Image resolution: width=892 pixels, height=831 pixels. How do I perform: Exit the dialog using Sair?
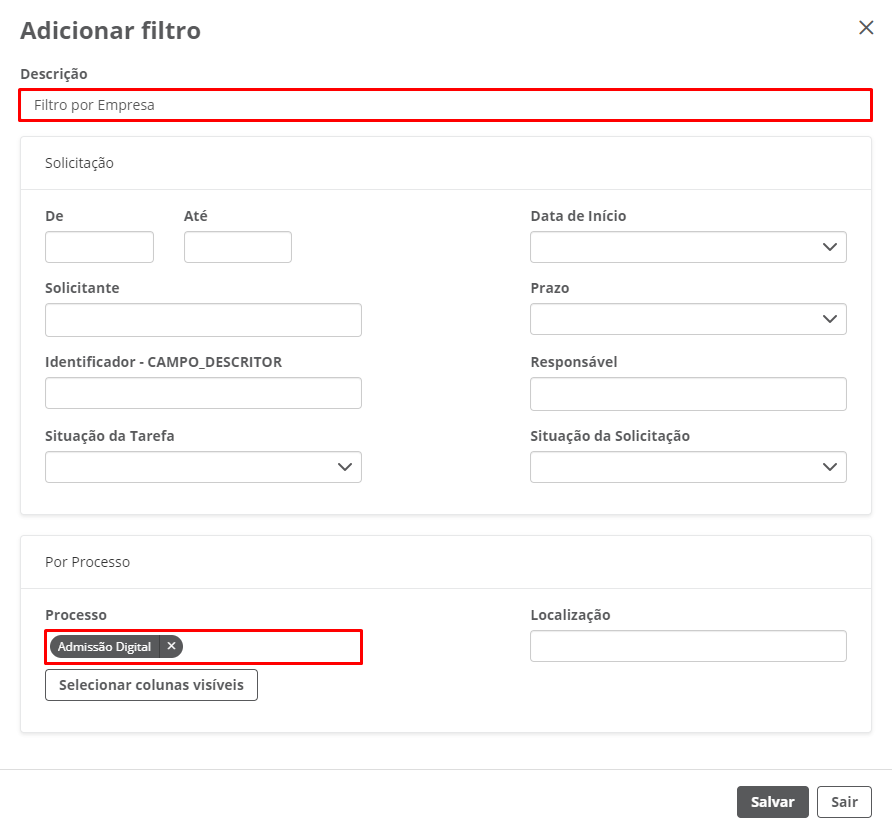[844, 802]
